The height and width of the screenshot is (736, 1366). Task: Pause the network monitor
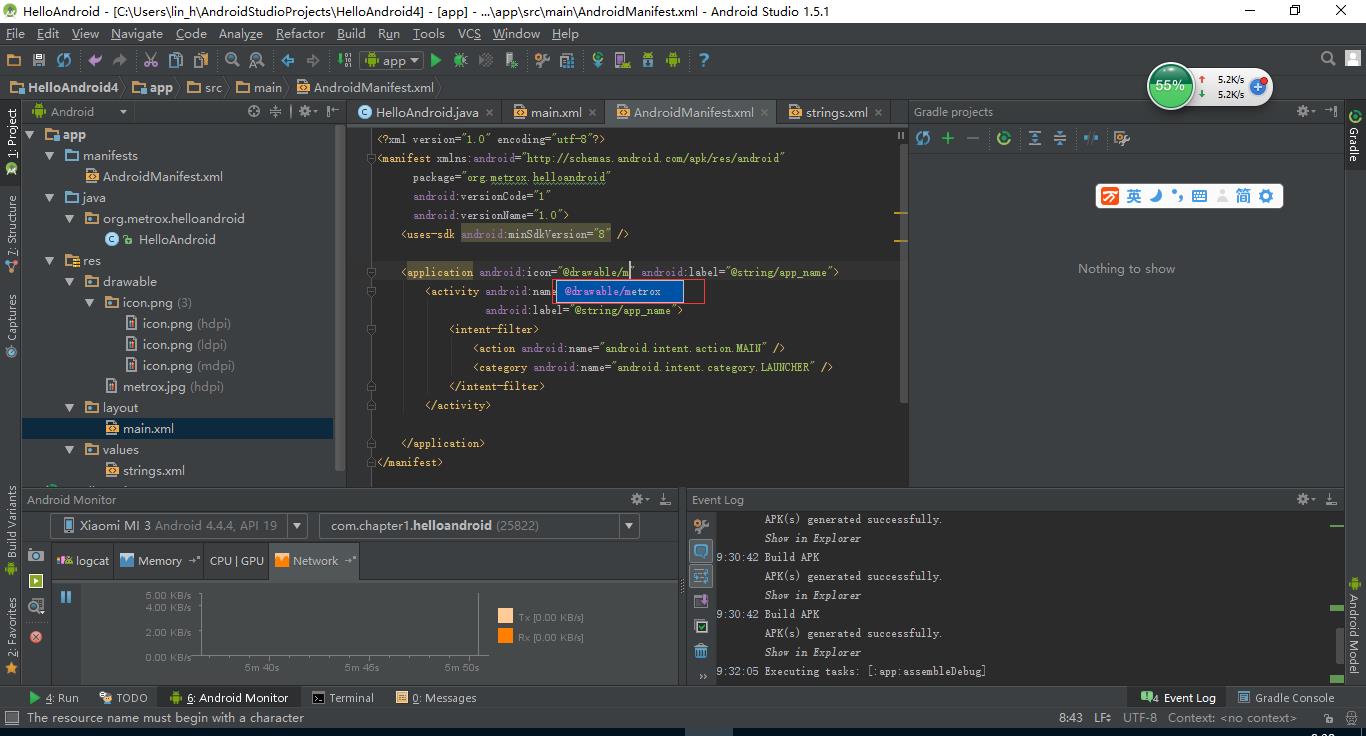[66, 597]
